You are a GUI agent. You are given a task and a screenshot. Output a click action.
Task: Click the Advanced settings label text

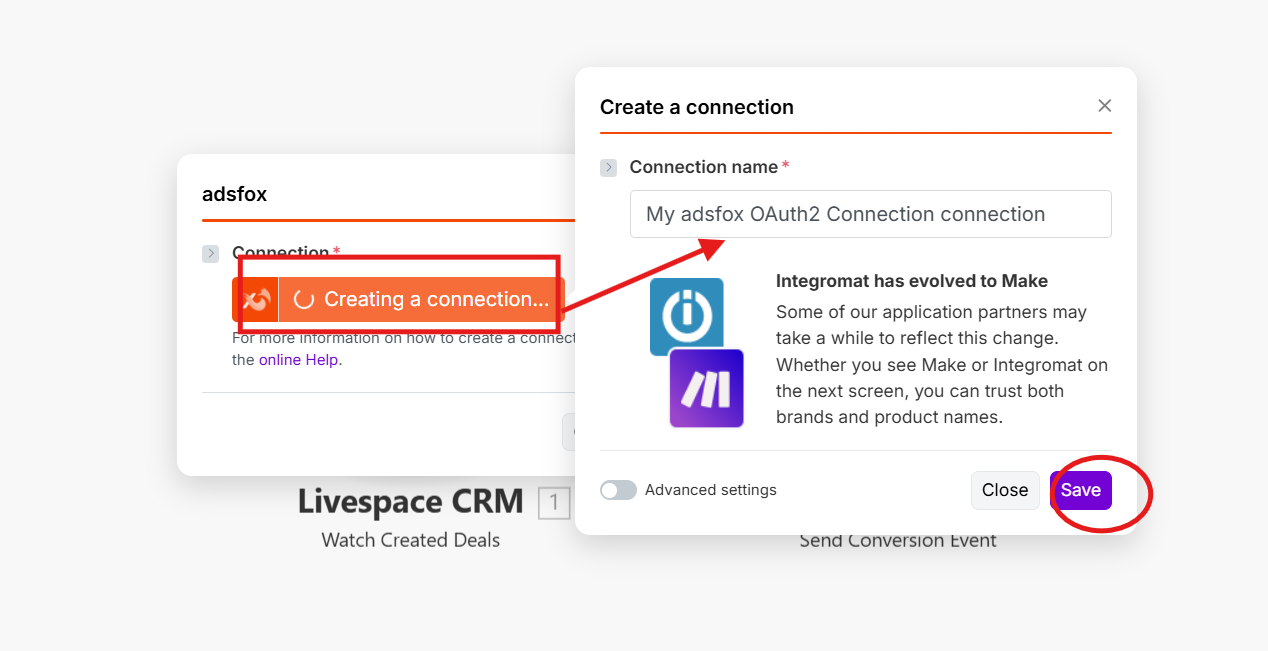[710, 490]
